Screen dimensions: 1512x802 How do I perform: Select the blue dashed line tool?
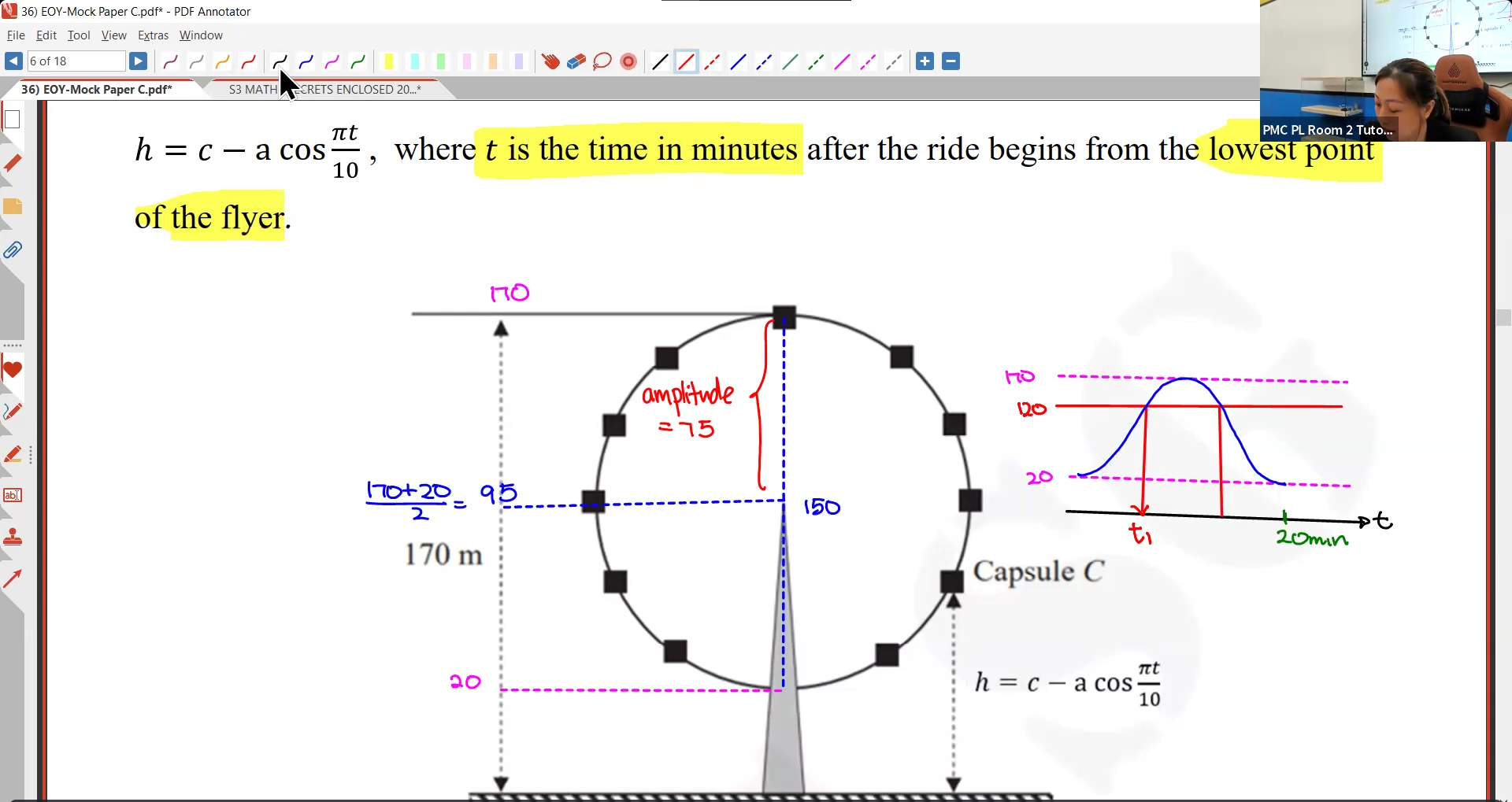click(x=765, y=61)
